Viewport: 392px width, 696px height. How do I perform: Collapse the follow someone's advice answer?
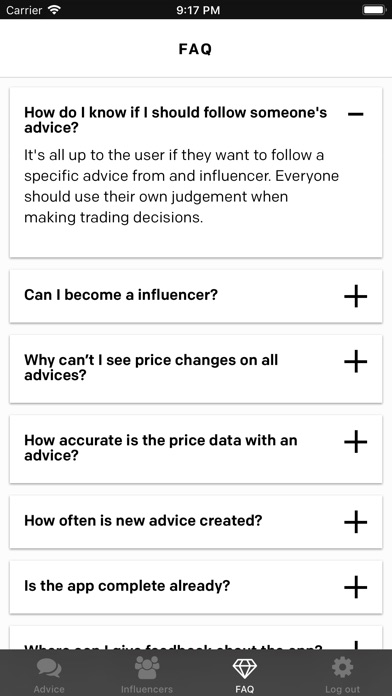click(x=356, y=115)
